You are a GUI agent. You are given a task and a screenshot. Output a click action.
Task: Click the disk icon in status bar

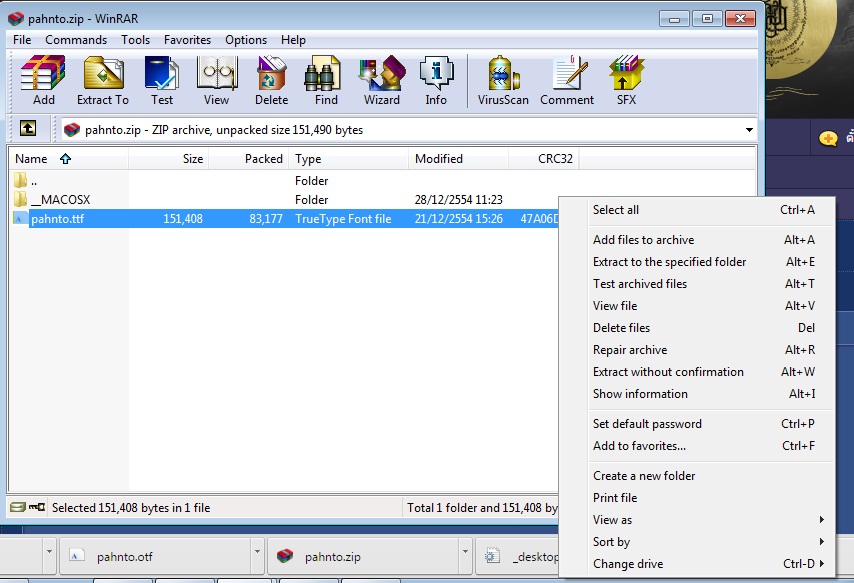pyautogui.click(x=18, y=507)
